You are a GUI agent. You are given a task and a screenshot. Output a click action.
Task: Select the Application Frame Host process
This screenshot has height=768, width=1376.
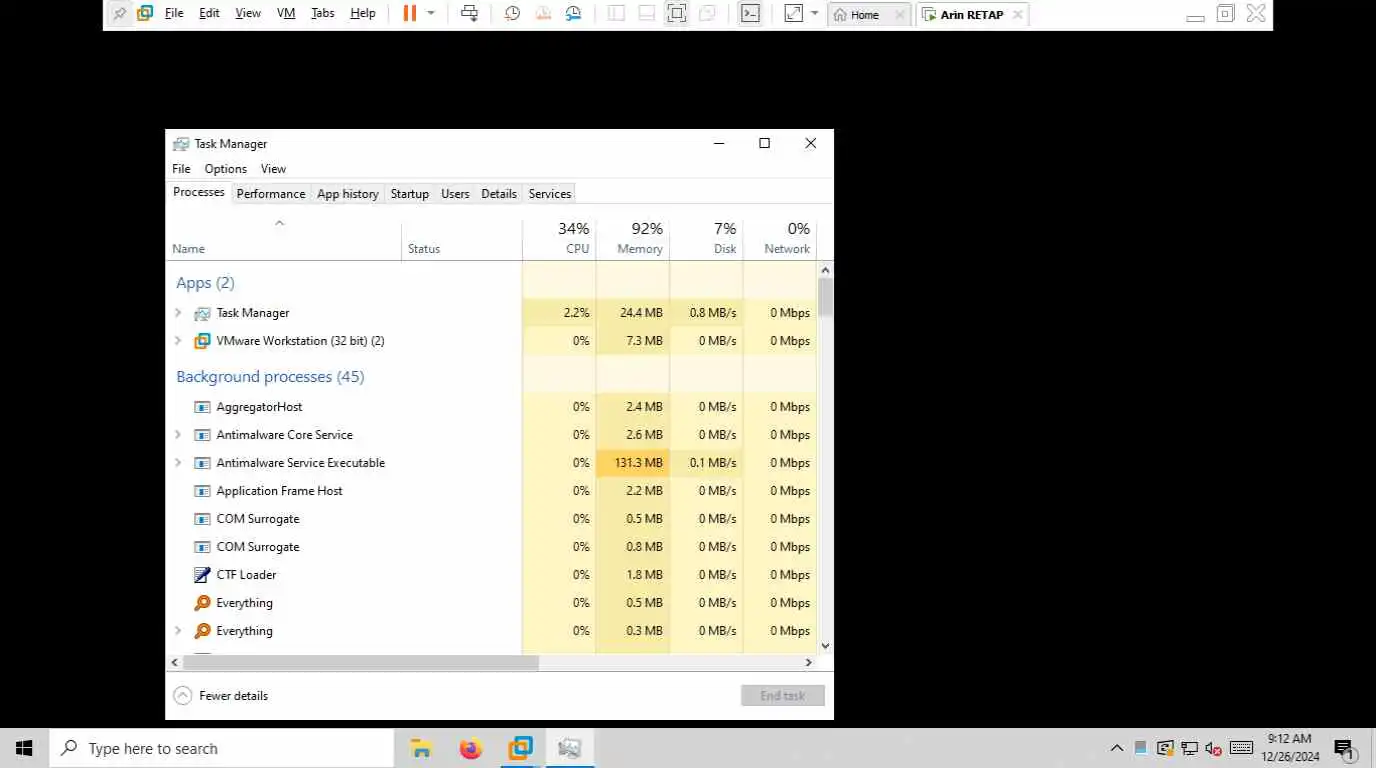click(491, 491)
